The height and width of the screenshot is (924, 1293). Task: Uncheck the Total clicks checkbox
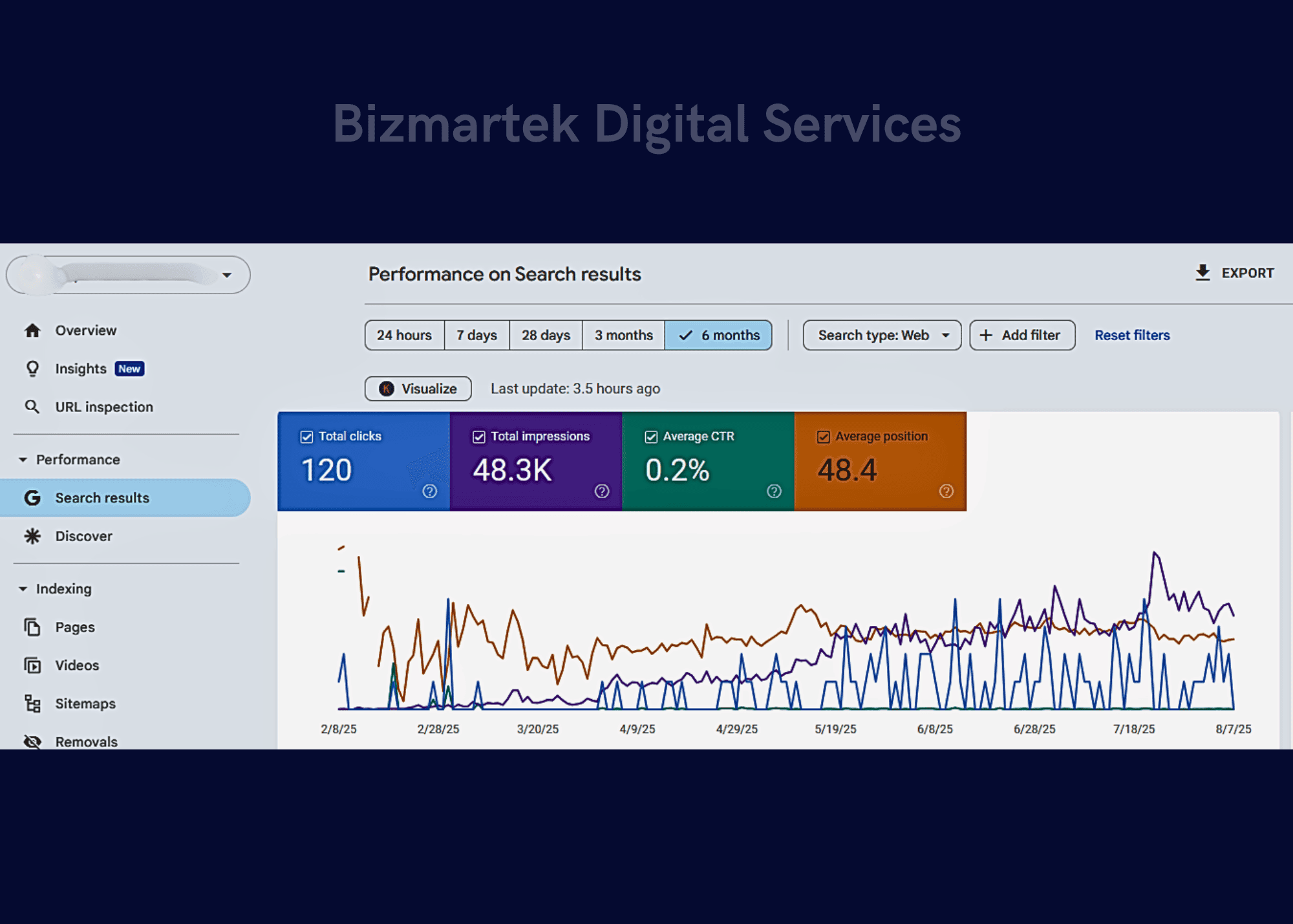(x=307, y=437)
